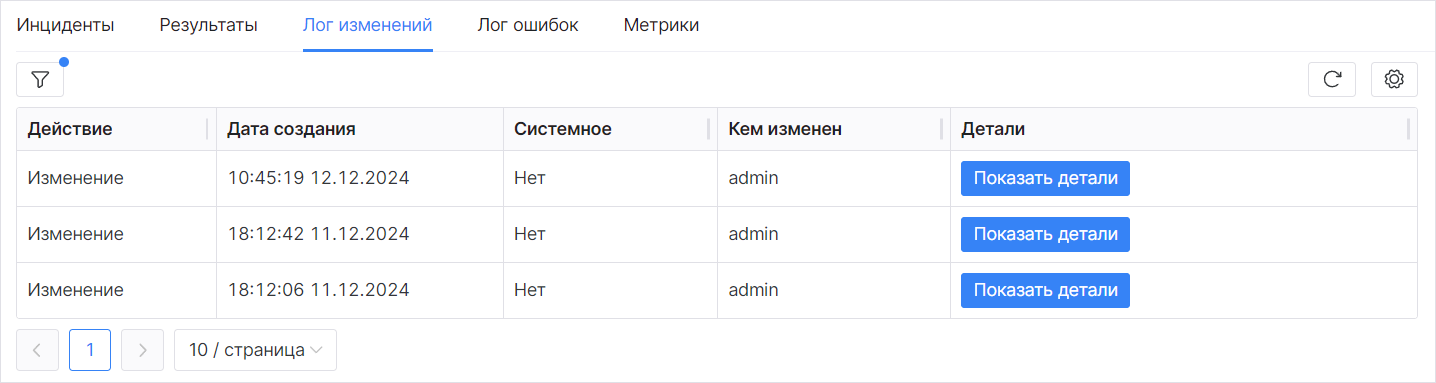Go to previous page arrow
The image size is (1436, 383).
pyautogui.click(x=38, y=350)
